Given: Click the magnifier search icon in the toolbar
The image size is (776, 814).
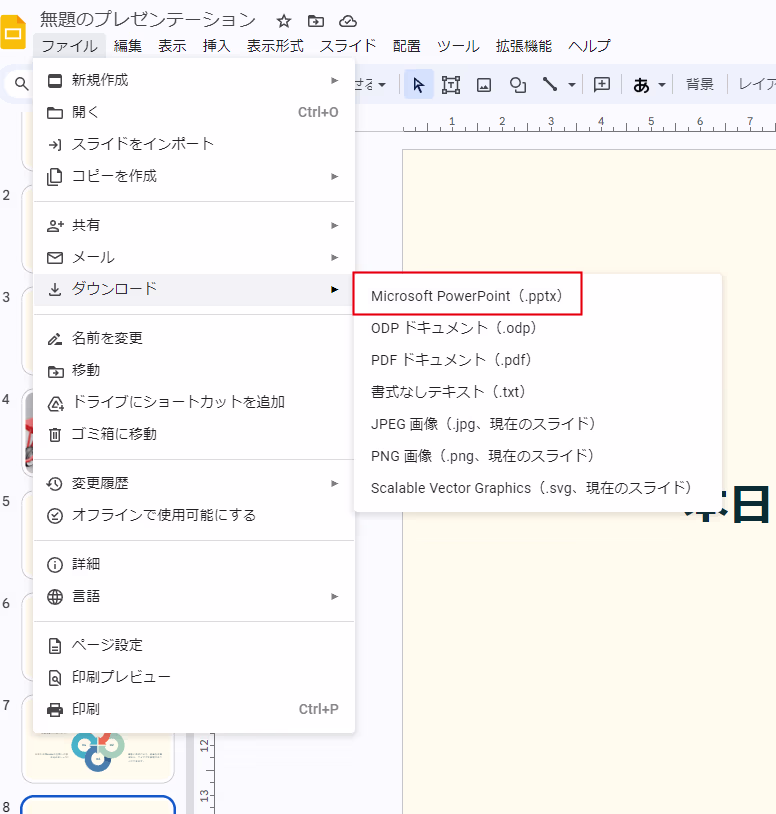Looking at the screenshot, I should coord(21,84).
